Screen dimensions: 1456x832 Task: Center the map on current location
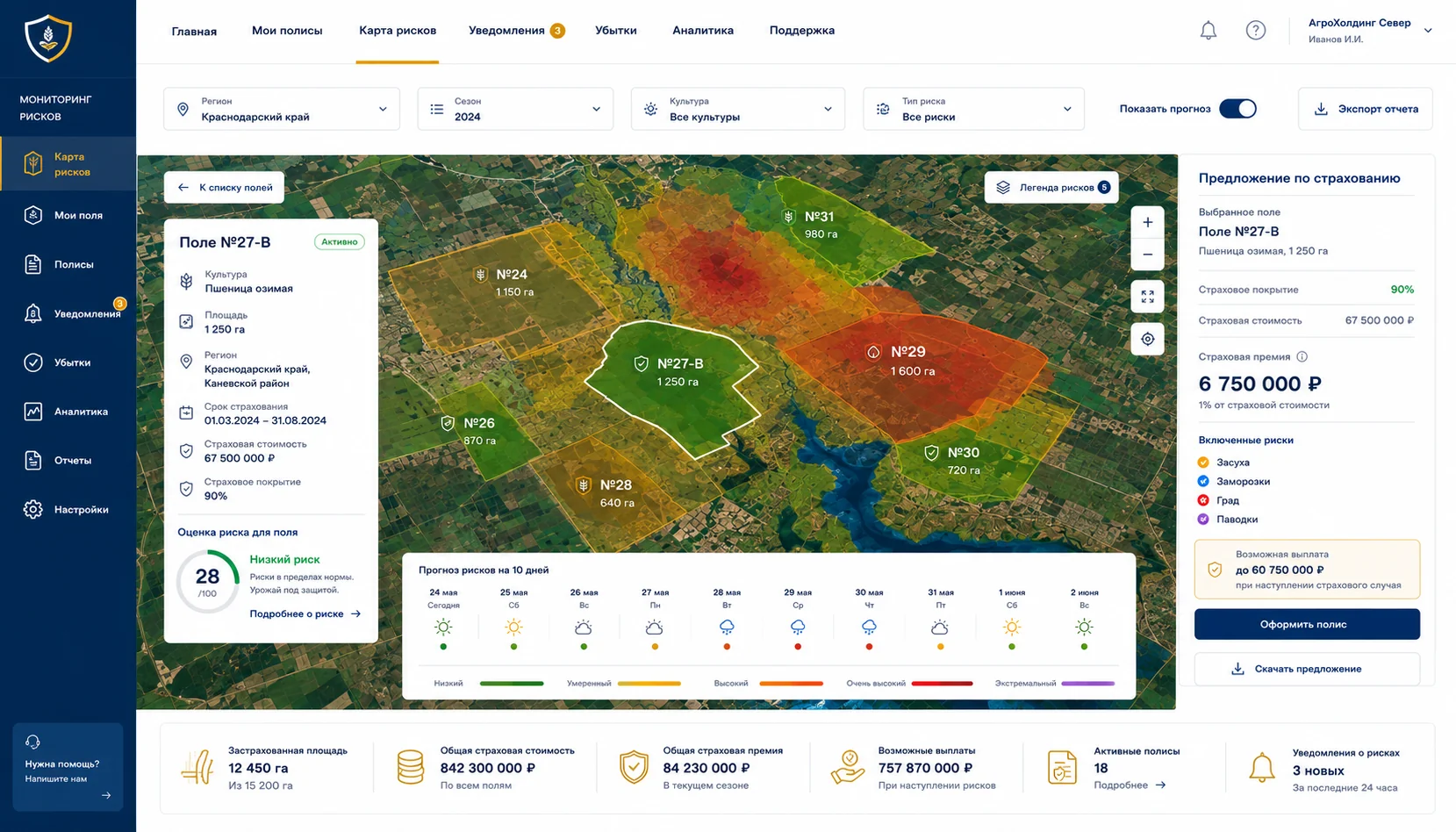click(x=1148, y=339)
